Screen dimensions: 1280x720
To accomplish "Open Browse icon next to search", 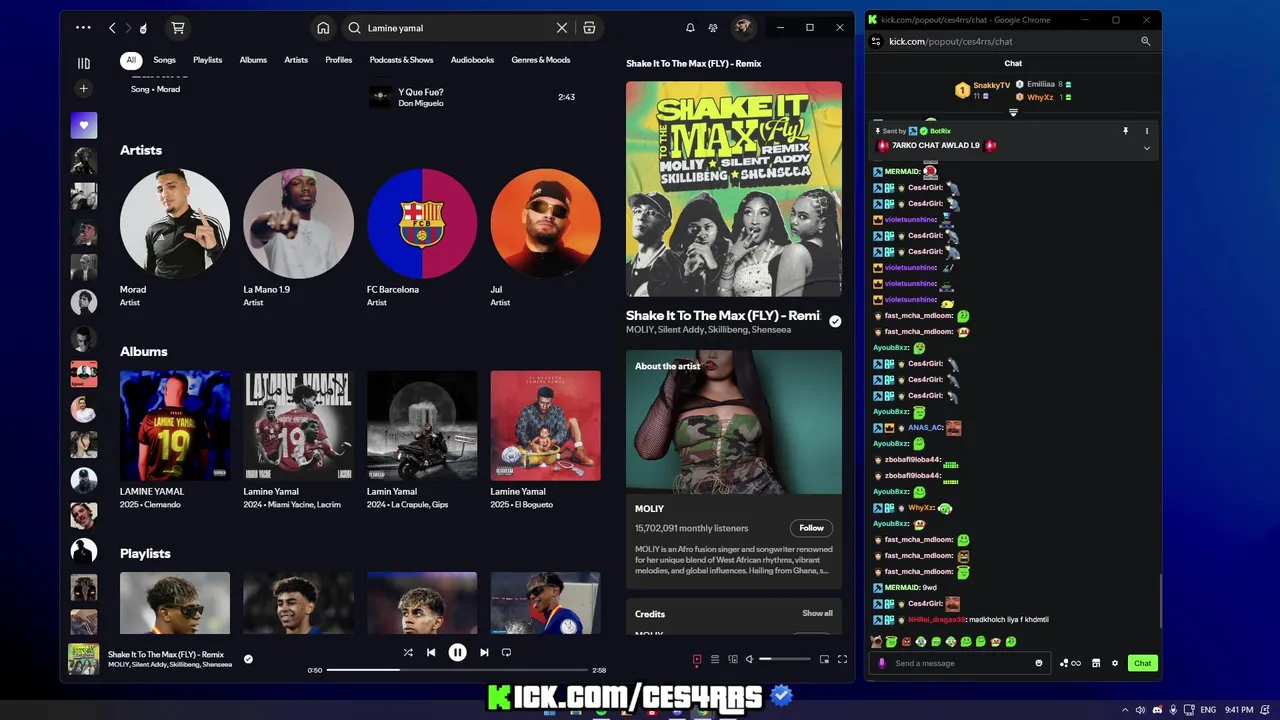I will [x=589, y=28].
